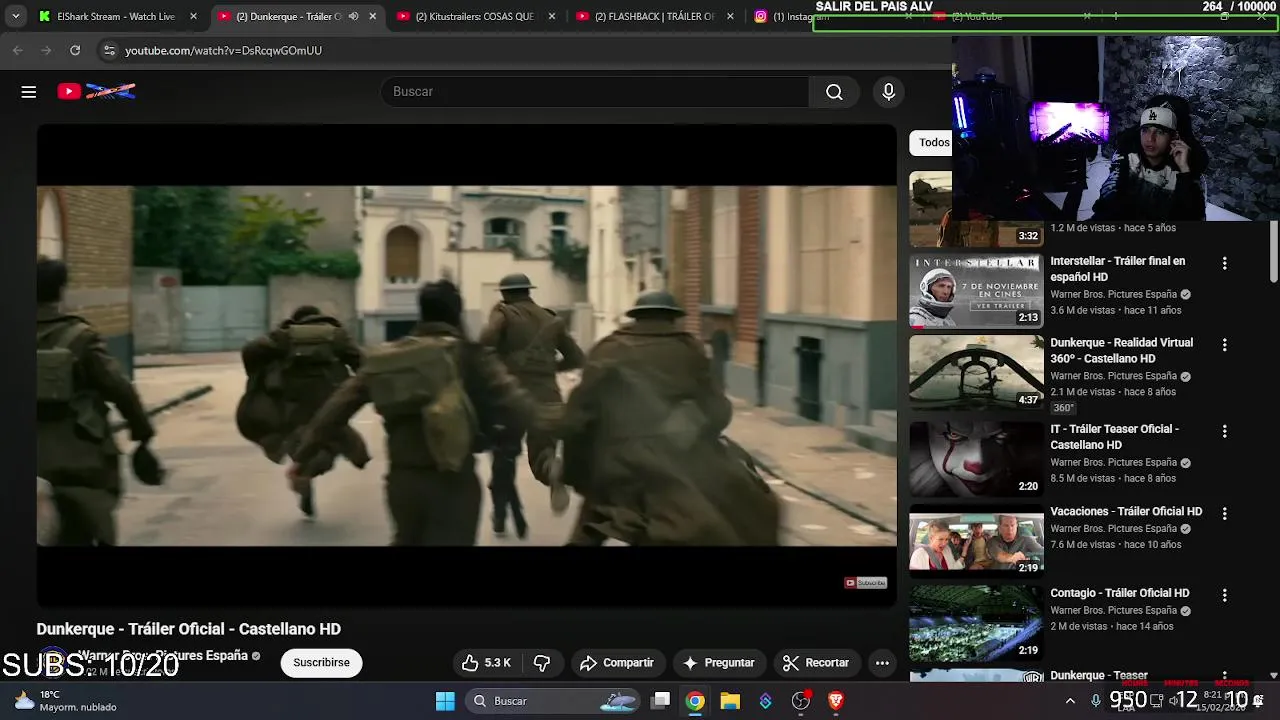The image size is (1280, 720).
Task: Go to YouTube home via the logo
Action: [96, 92]
